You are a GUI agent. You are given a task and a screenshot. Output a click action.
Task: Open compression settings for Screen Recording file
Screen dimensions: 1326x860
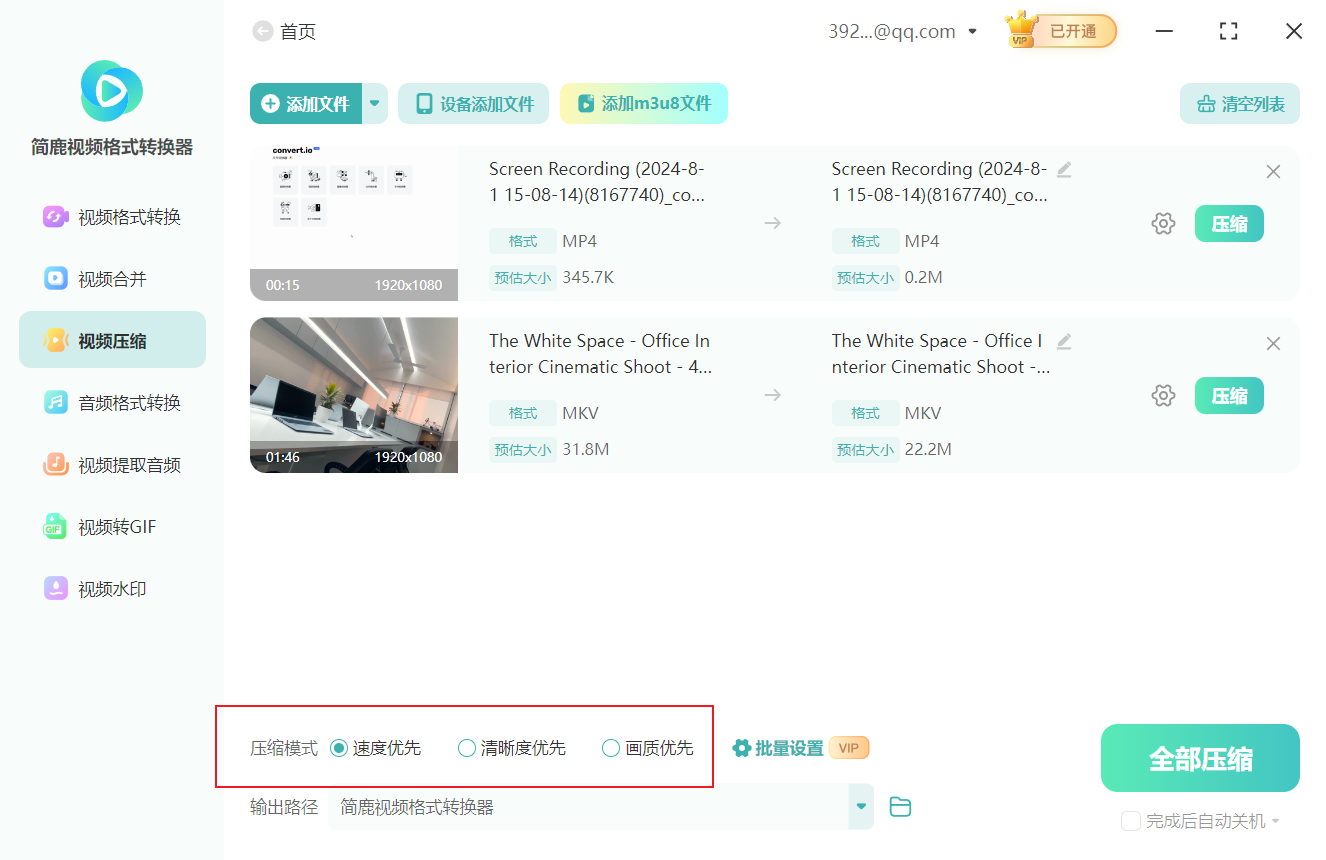[1163, 223]
